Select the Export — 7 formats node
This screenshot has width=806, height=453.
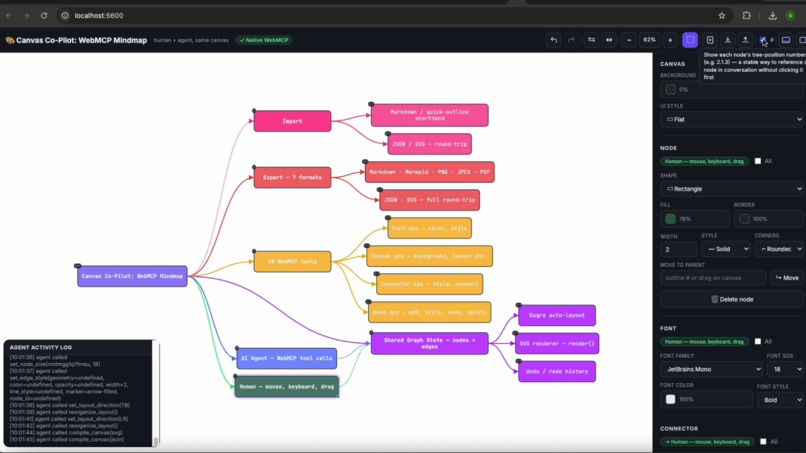tap(292, 177)
